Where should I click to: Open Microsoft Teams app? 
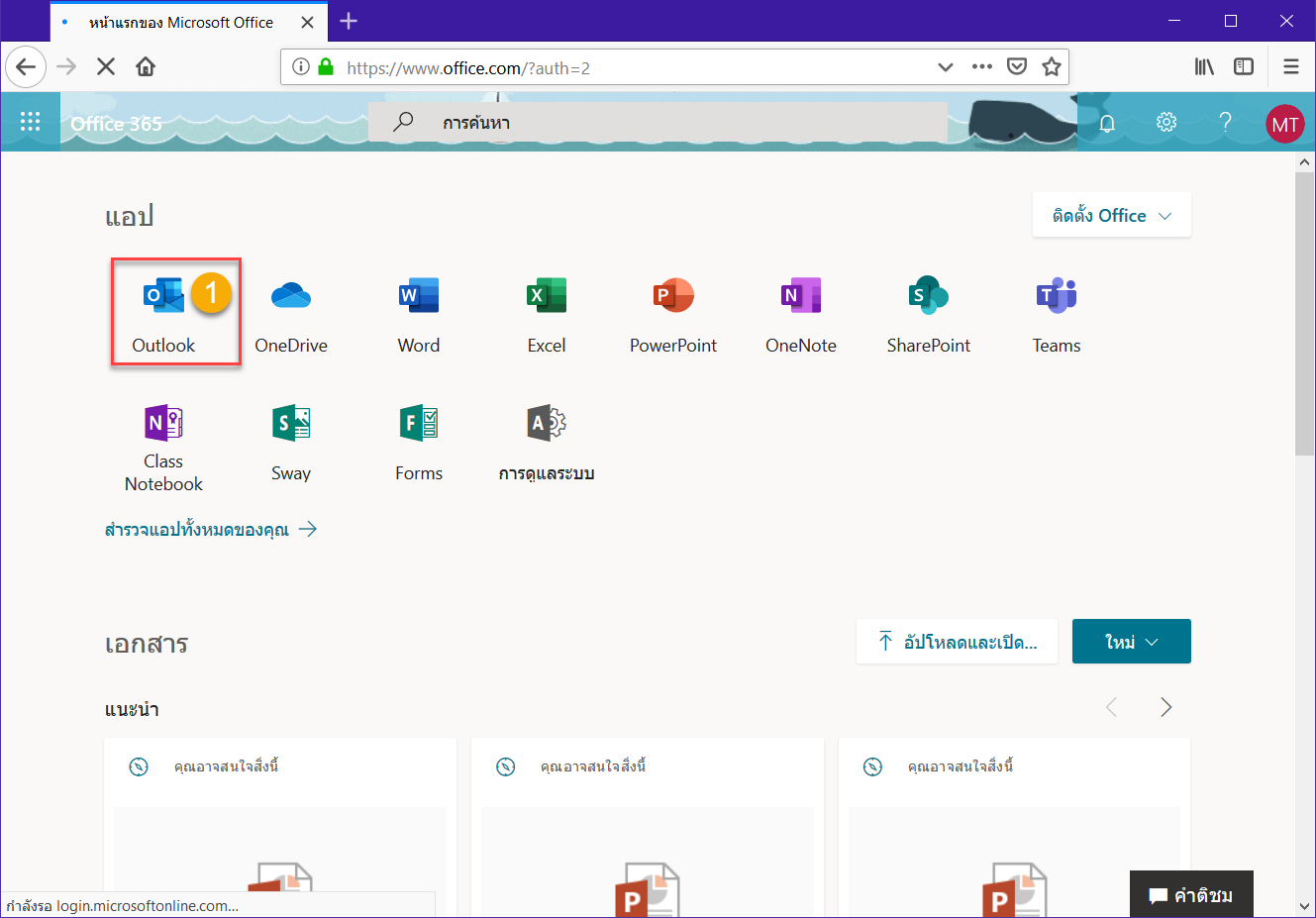click(x=1056, y=313)
